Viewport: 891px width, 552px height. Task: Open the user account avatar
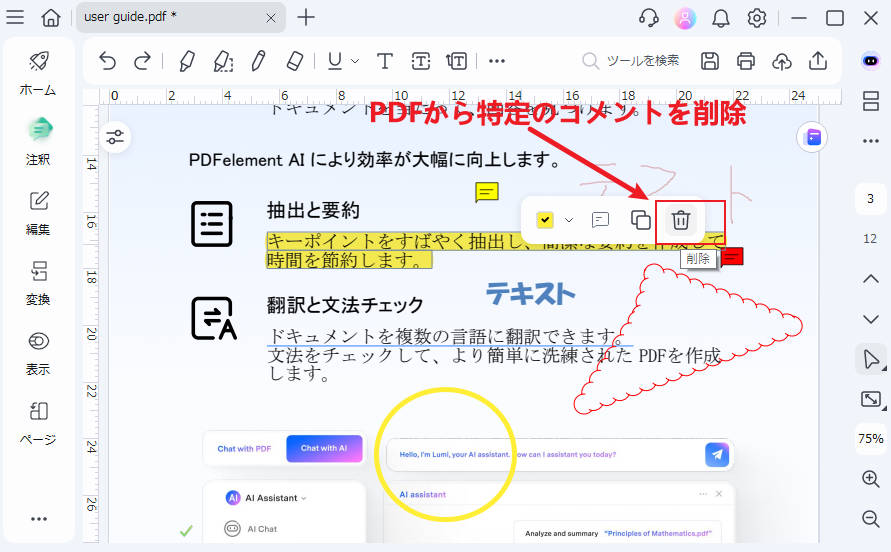(x=685, y=18)
